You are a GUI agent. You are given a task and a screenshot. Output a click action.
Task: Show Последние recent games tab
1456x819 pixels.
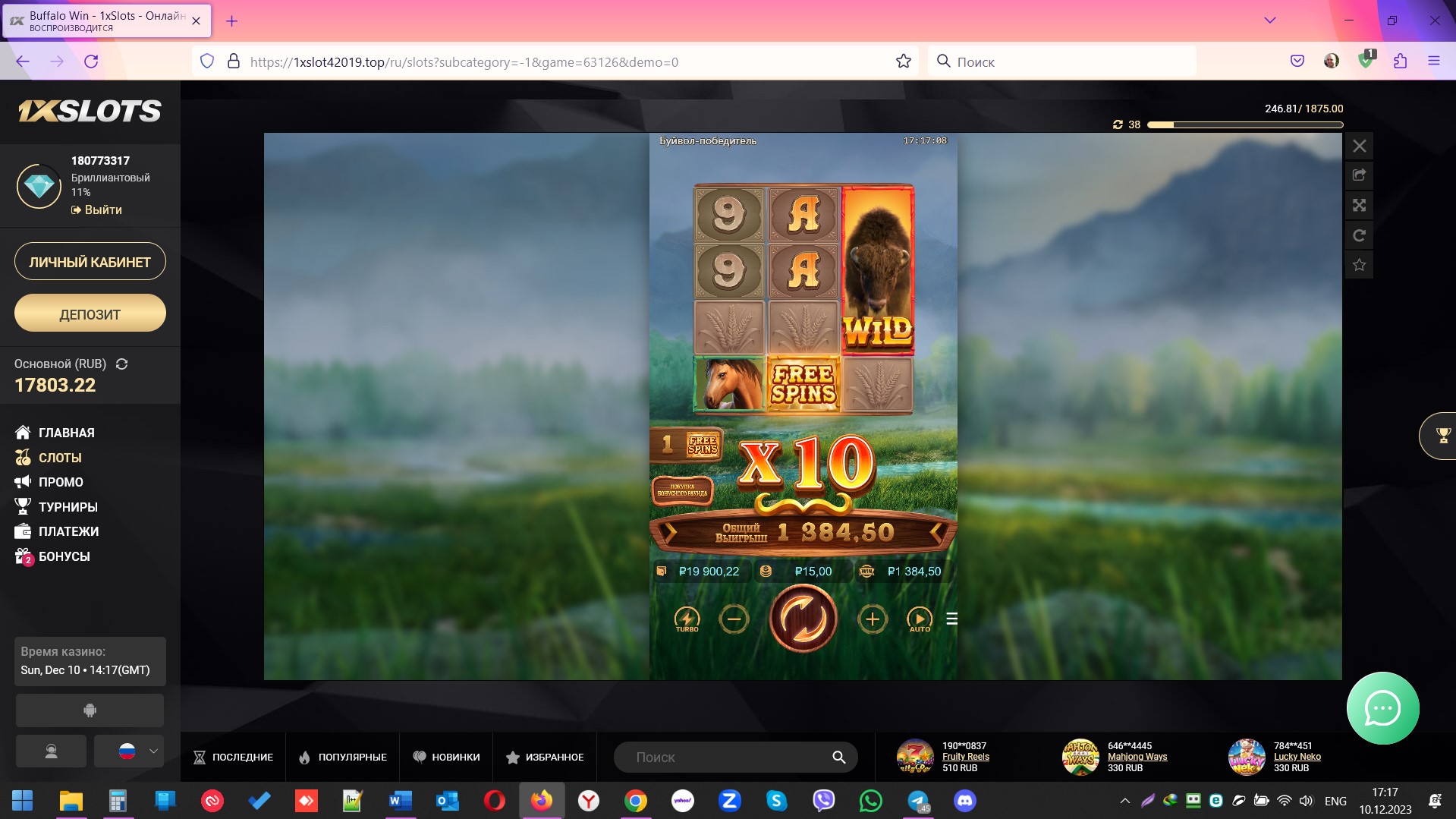[x=233, y=758]
